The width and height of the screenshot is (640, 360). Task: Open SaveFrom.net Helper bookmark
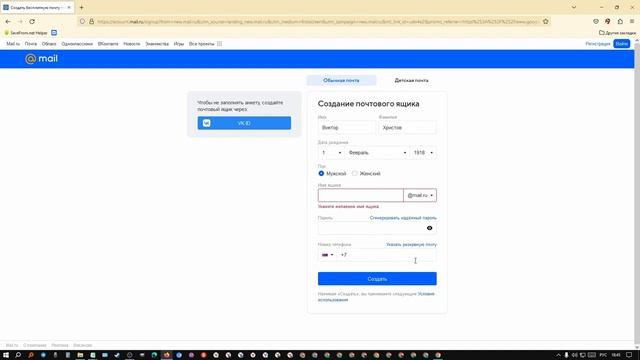coord(25,33)
